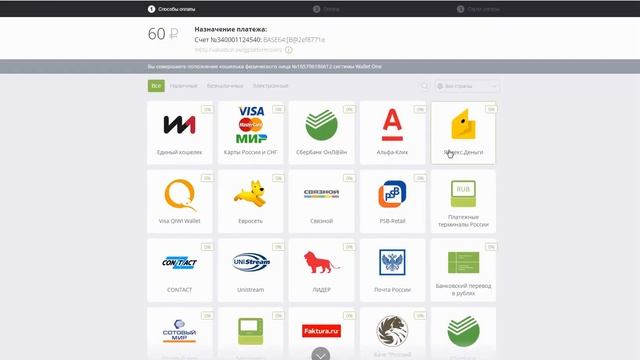Select the Сбербанк Онлайн payment tile

322,133
